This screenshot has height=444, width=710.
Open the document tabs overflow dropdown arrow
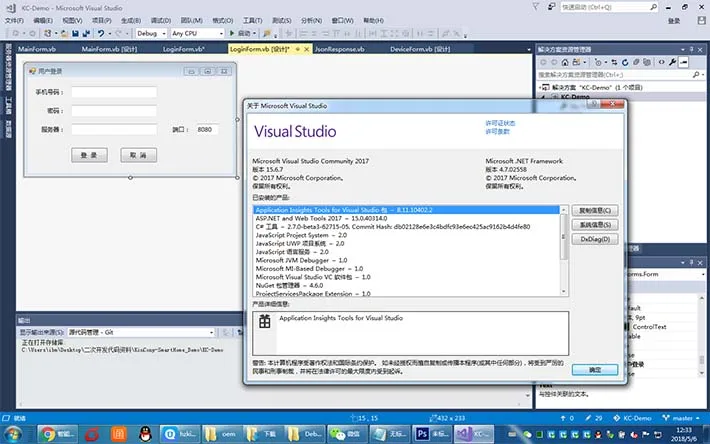click(528, 49)
